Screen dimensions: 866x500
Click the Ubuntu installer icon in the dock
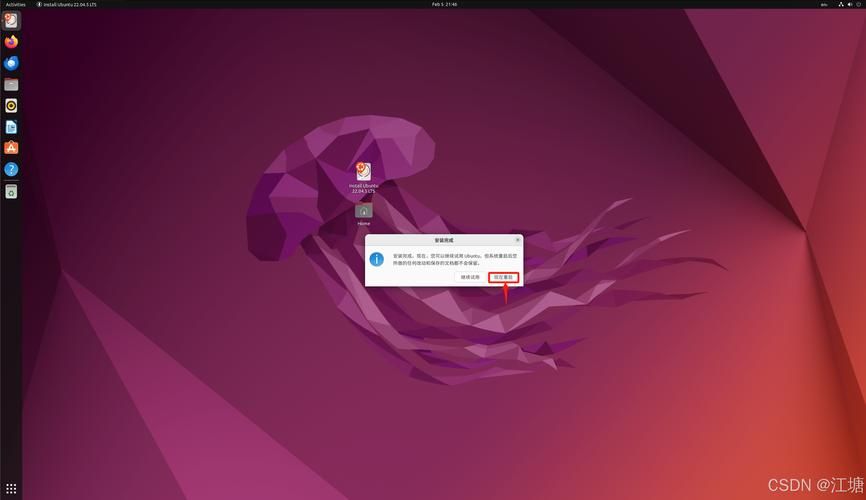(x=11, y=21)
